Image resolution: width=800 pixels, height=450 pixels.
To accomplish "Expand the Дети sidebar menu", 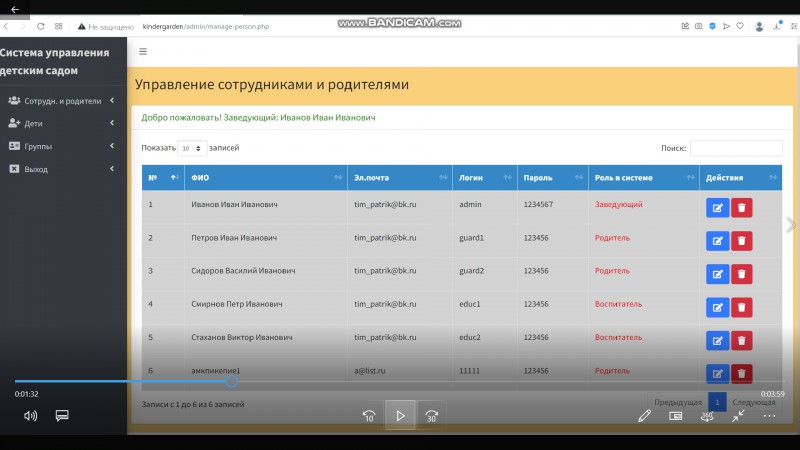I will coord(61,123).
